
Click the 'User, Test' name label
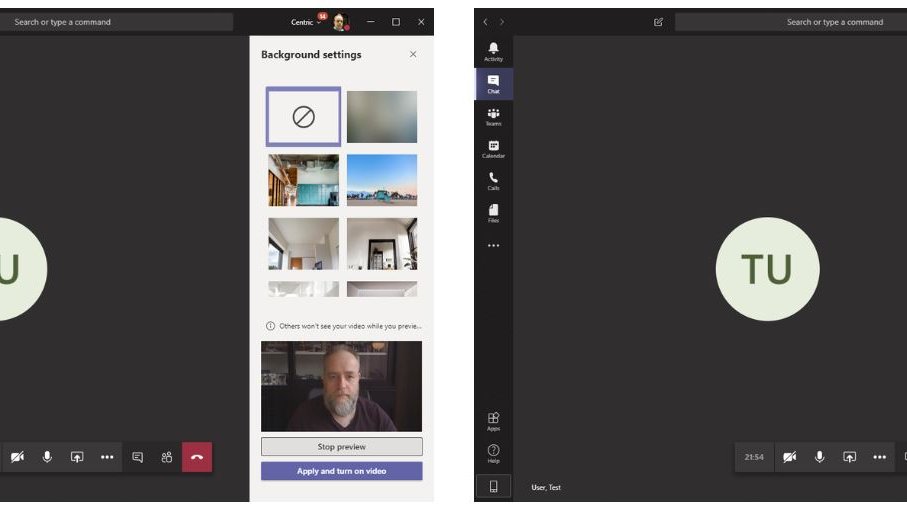(x=546, y=487)
